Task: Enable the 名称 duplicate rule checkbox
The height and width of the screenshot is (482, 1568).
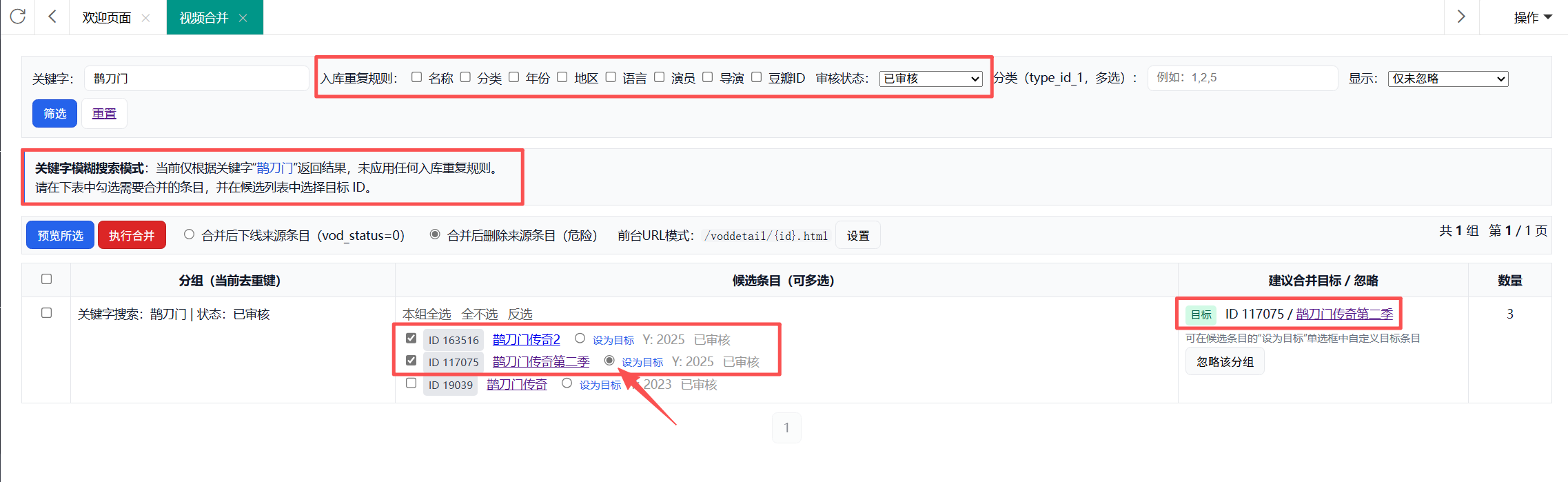Action: click(416, 77)
